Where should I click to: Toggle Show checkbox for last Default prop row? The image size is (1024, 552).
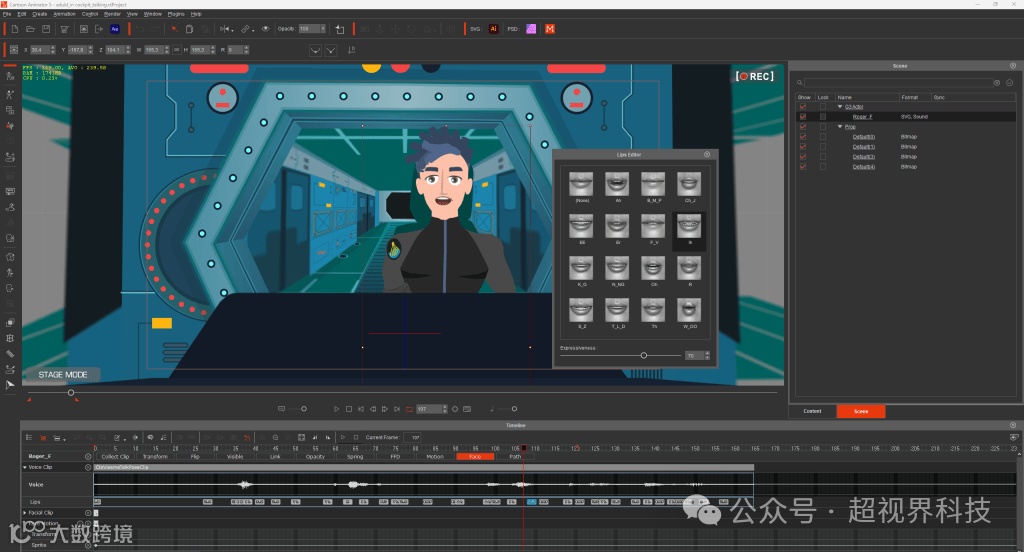[803, 167]
